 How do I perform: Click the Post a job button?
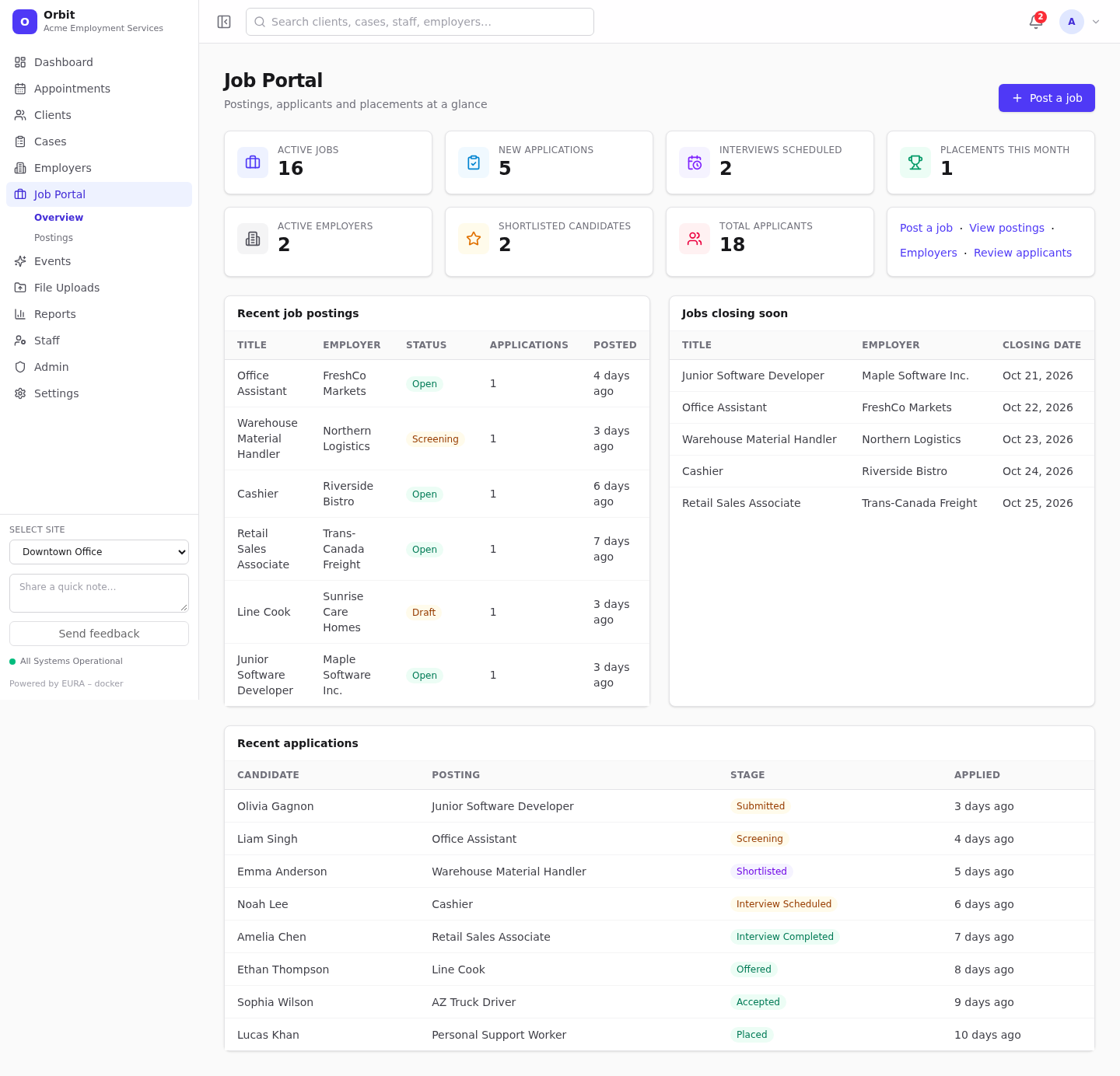(1046, 98)
